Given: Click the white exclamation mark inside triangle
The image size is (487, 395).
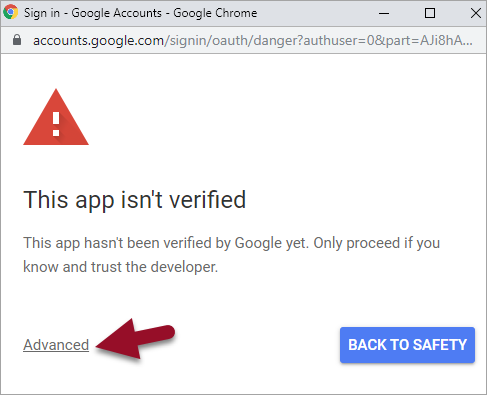Looking at the screenshot, I should 56,124.
